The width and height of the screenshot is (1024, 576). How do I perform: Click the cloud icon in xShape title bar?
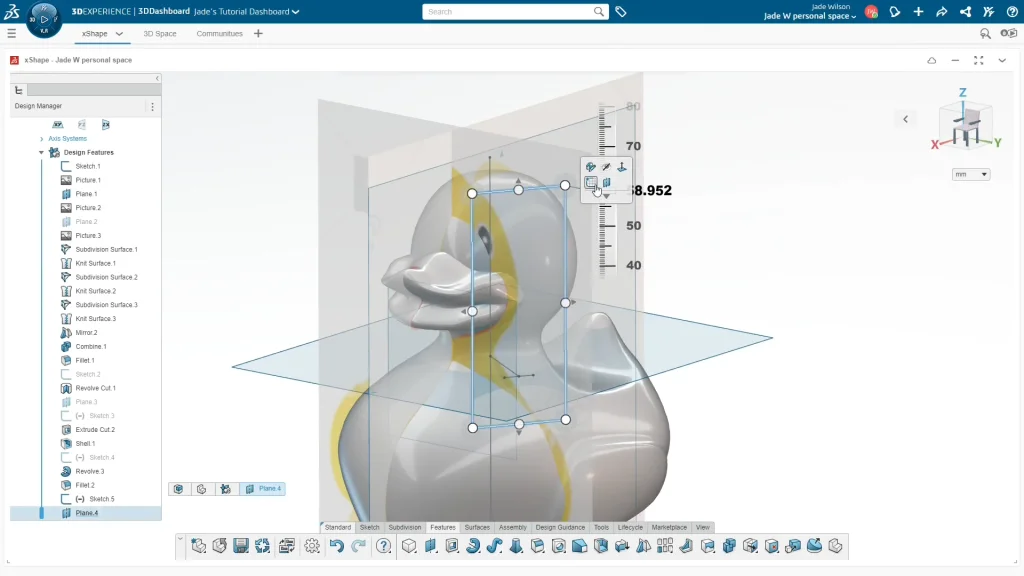click(x=932, y=60)
